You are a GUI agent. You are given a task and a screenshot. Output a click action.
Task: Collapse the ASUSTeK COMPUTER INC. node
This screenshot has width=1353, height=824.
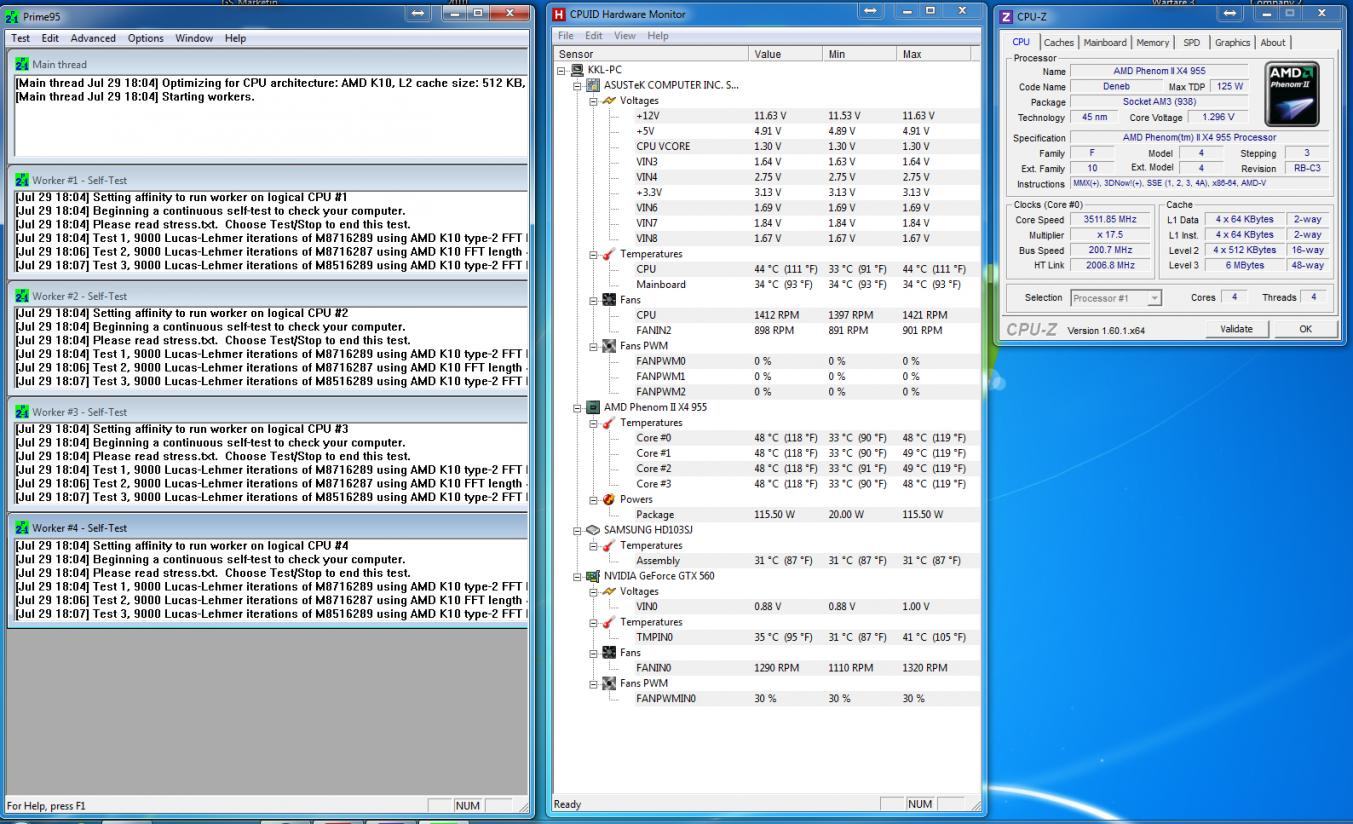pos(578,85)
